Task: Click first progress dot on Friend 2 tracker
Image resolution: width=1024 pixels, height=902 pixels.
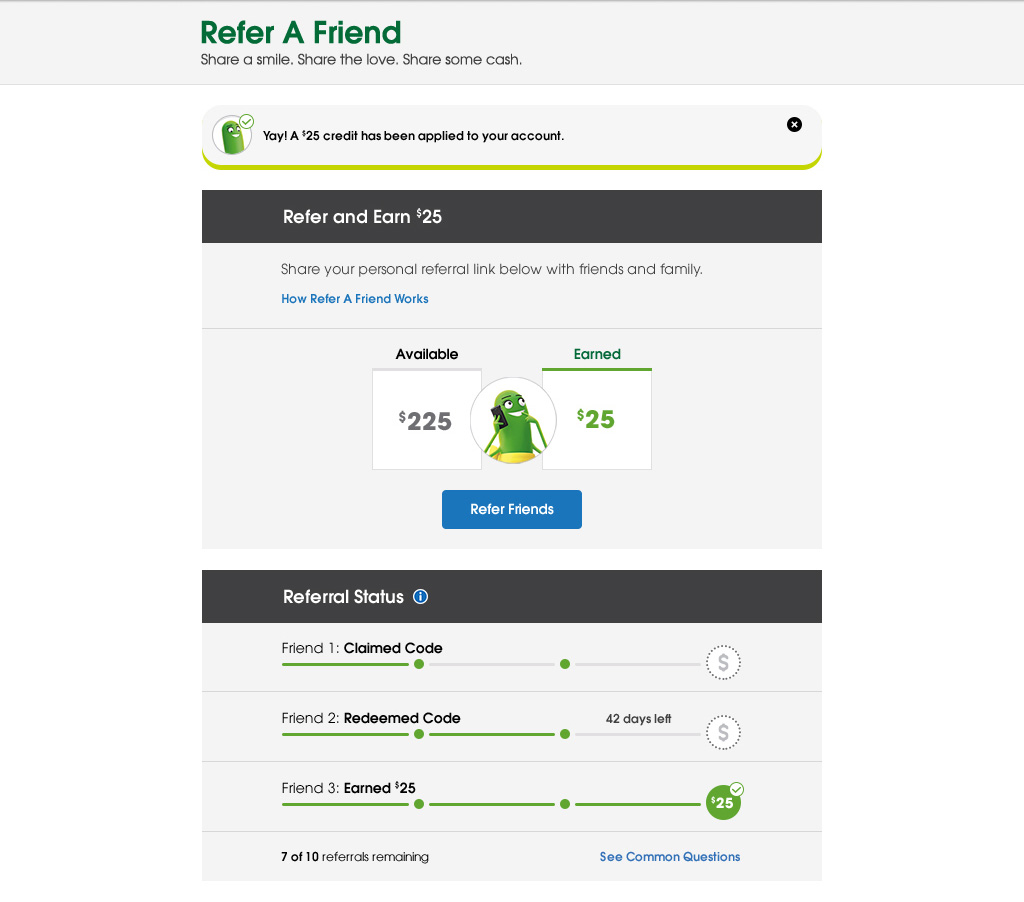Action: click(419, 734)
